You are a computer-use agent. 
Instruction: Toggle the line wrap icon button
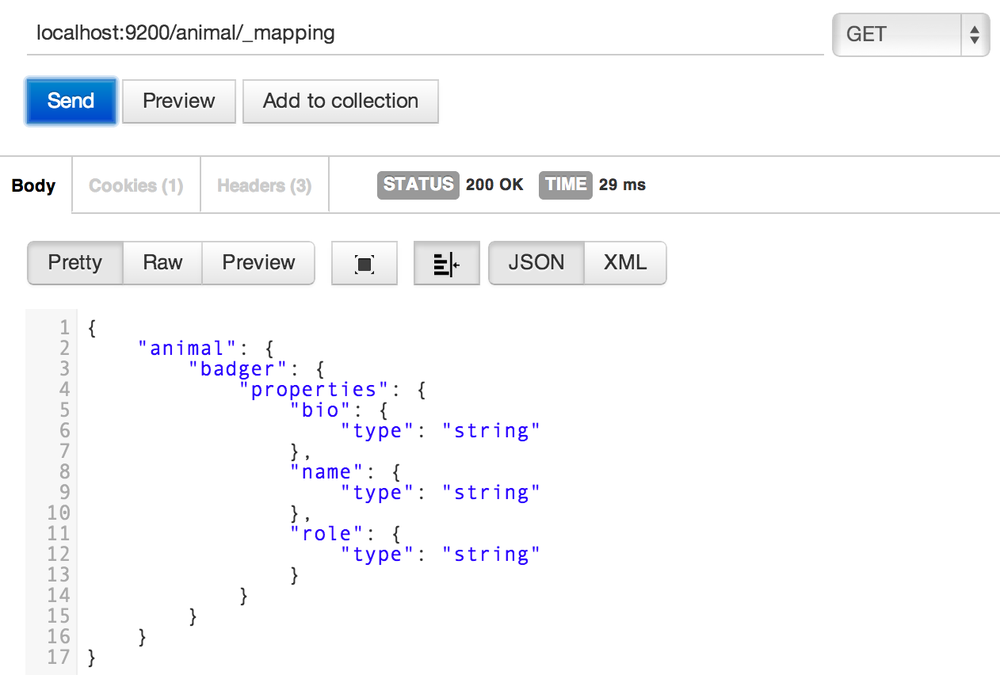pos(446,263)
